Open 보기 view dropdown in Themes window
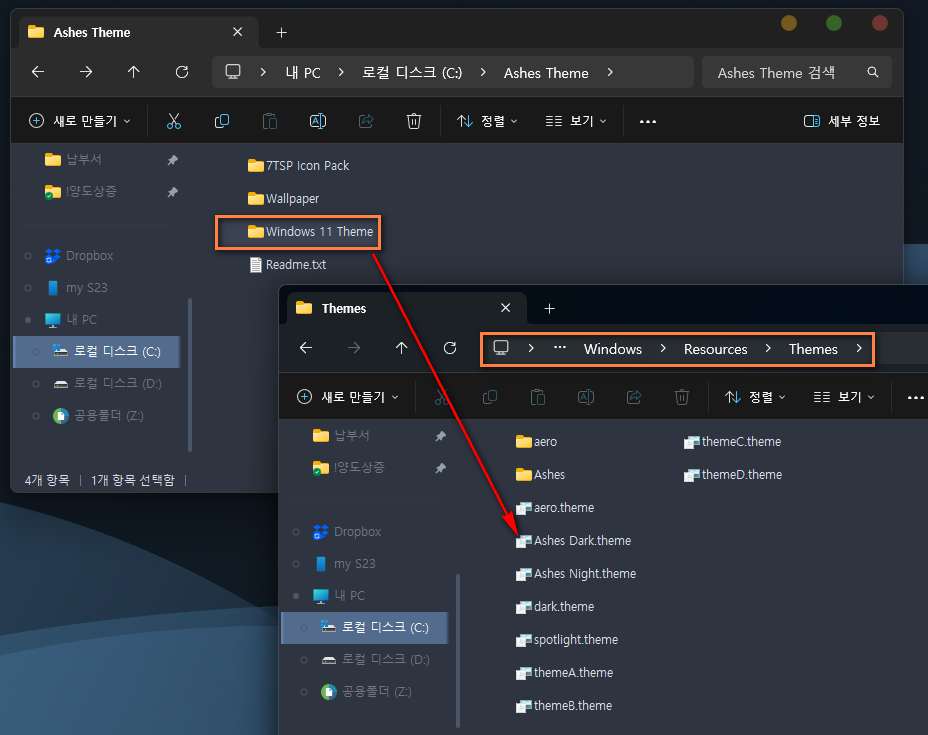This screenshot has height=735, width=928. coord(844,397)
